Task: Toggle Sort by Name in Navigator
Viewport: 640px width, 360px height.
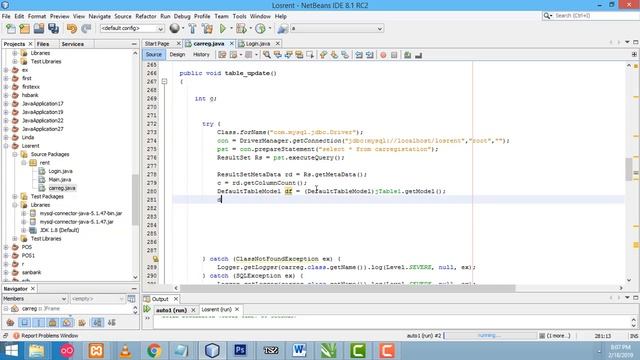Action: coord(97,323)
